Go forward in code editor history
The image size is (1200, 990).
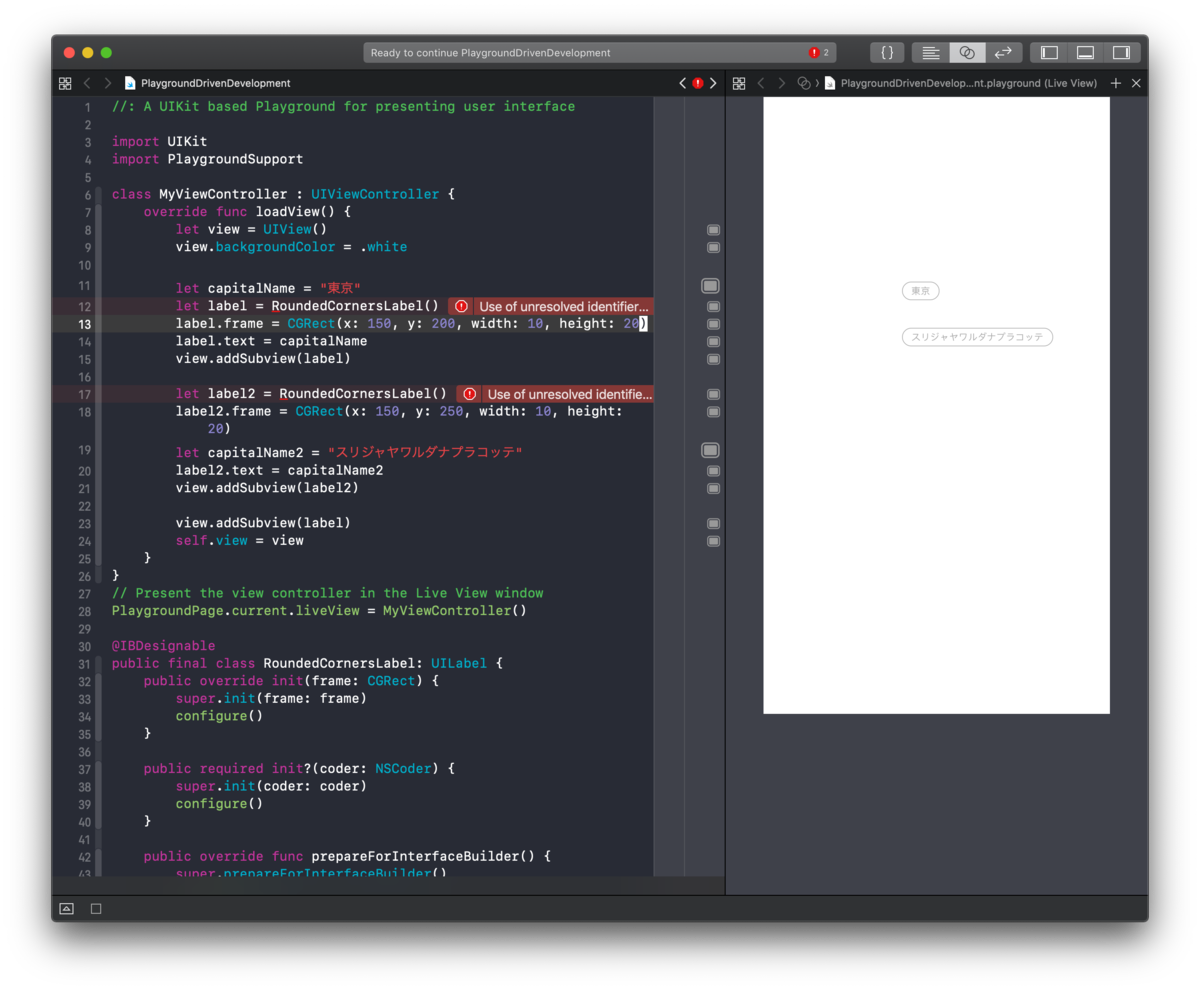pos(107,83)
